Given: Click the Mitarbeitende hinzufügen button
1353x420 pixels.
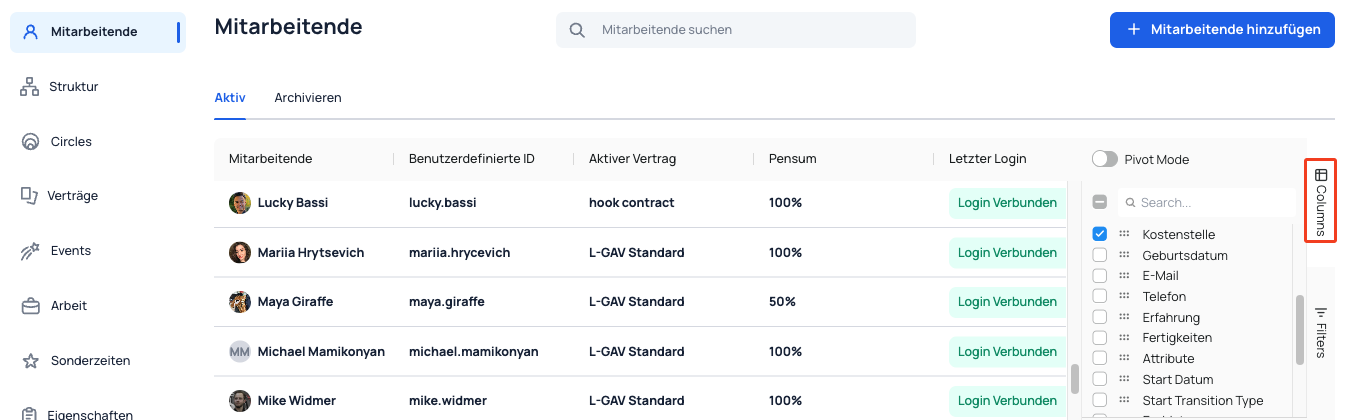Looking at the screenshot, I should [1222, 30].
